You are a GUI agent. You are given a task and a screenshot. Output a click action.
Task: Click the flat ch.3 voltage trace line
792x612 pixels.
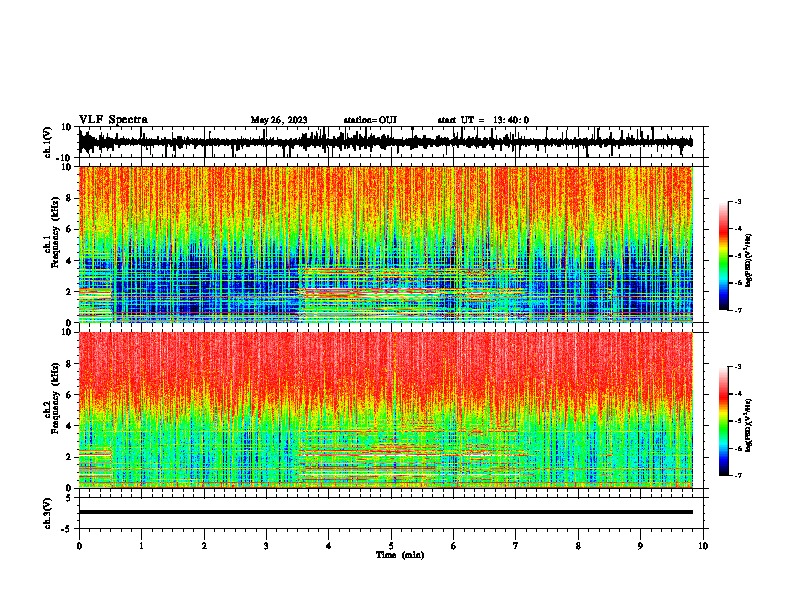point(385,512)
